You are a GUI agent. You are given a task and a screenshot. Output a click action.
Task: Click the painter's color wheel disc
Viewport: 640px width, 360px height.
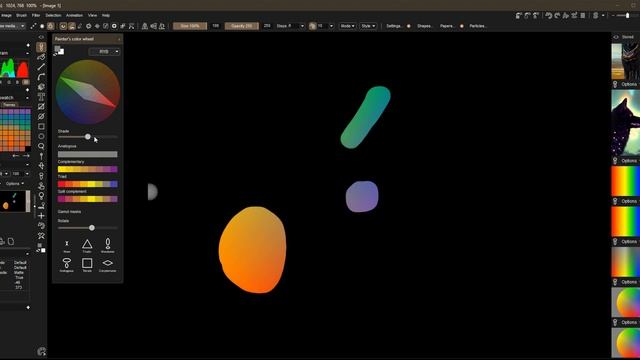(x=88, y=92)
